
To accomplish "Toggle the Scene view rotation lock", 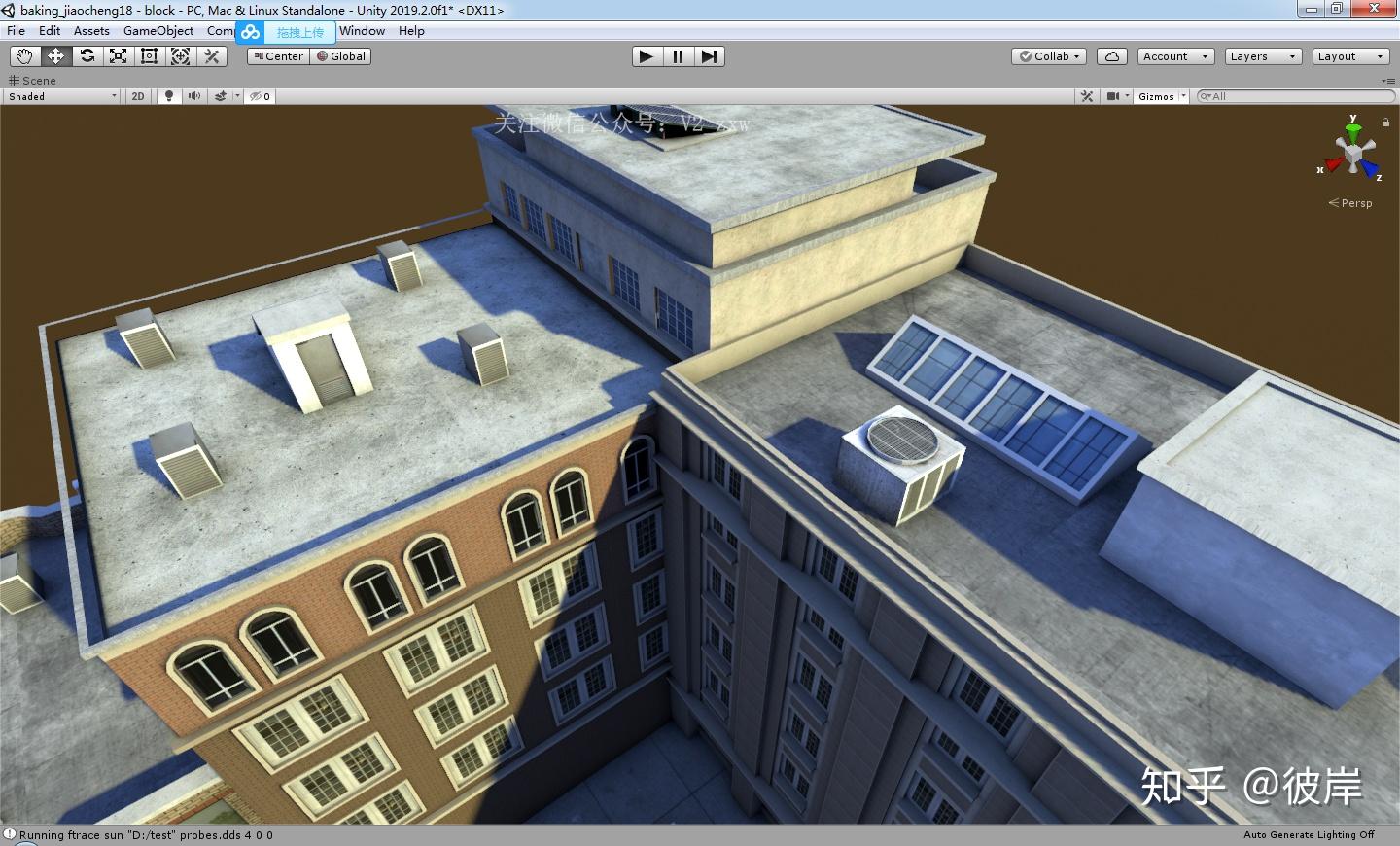I will [x=1385, y=122].
